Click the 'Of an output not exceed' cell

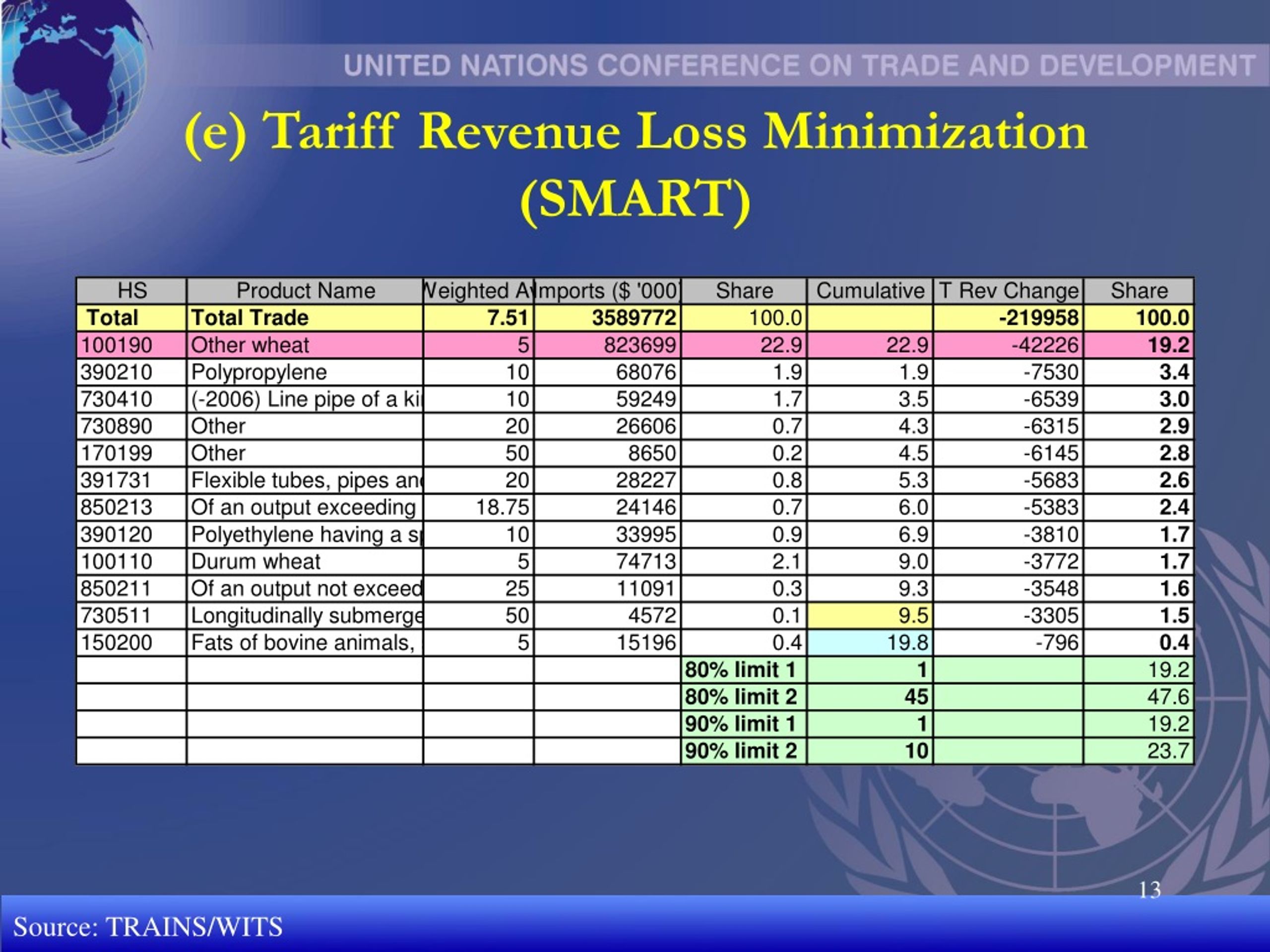(305, 588)
